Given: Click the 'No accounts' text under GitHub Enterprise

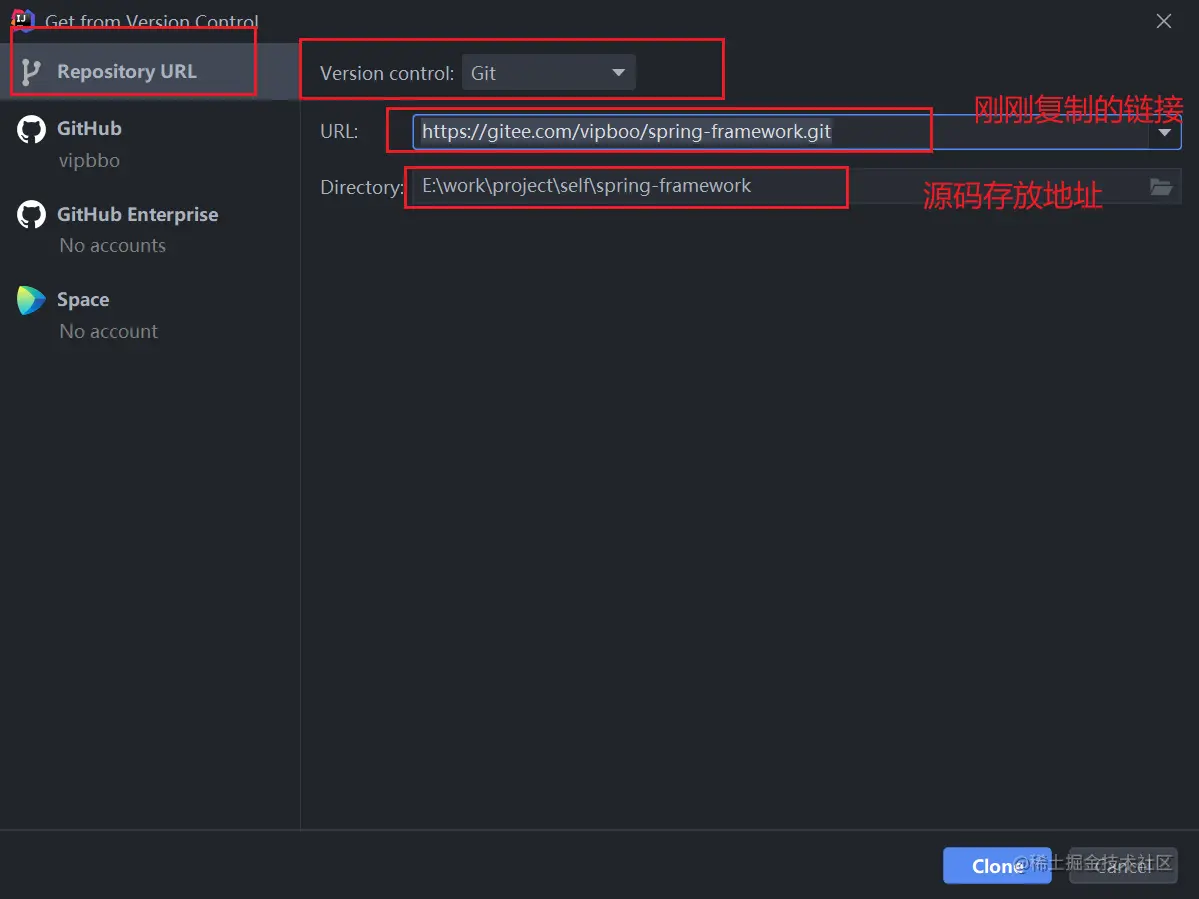Looking at the screenshot, I should tap(112, 245).
